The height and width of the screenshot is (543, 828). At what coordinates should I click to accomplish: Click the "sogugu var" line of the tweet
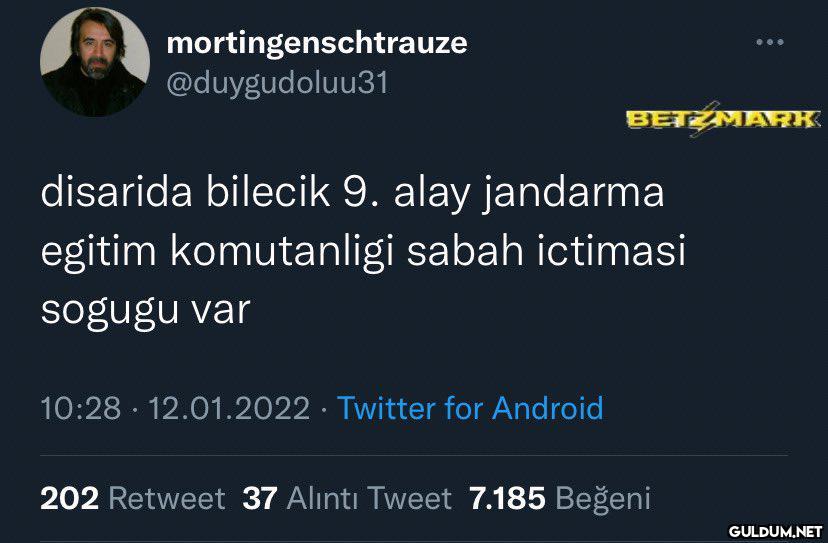coord(145,311)
